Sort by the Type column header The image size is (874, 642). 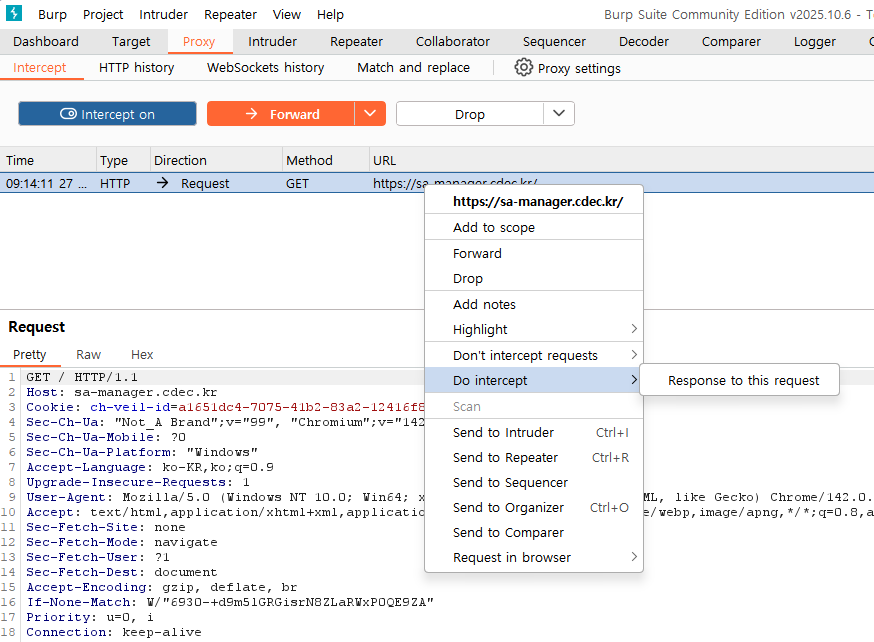click(123, 160)
